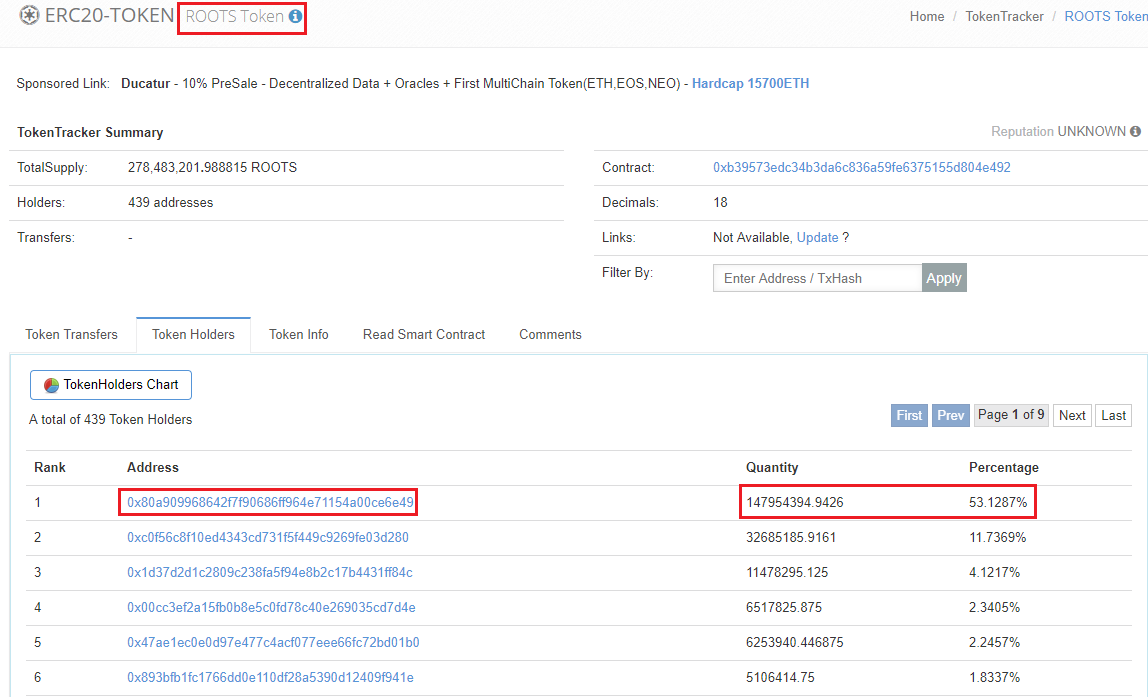Open rank 5 holder address 0x47ae1ec0

(x=273, y=643)
